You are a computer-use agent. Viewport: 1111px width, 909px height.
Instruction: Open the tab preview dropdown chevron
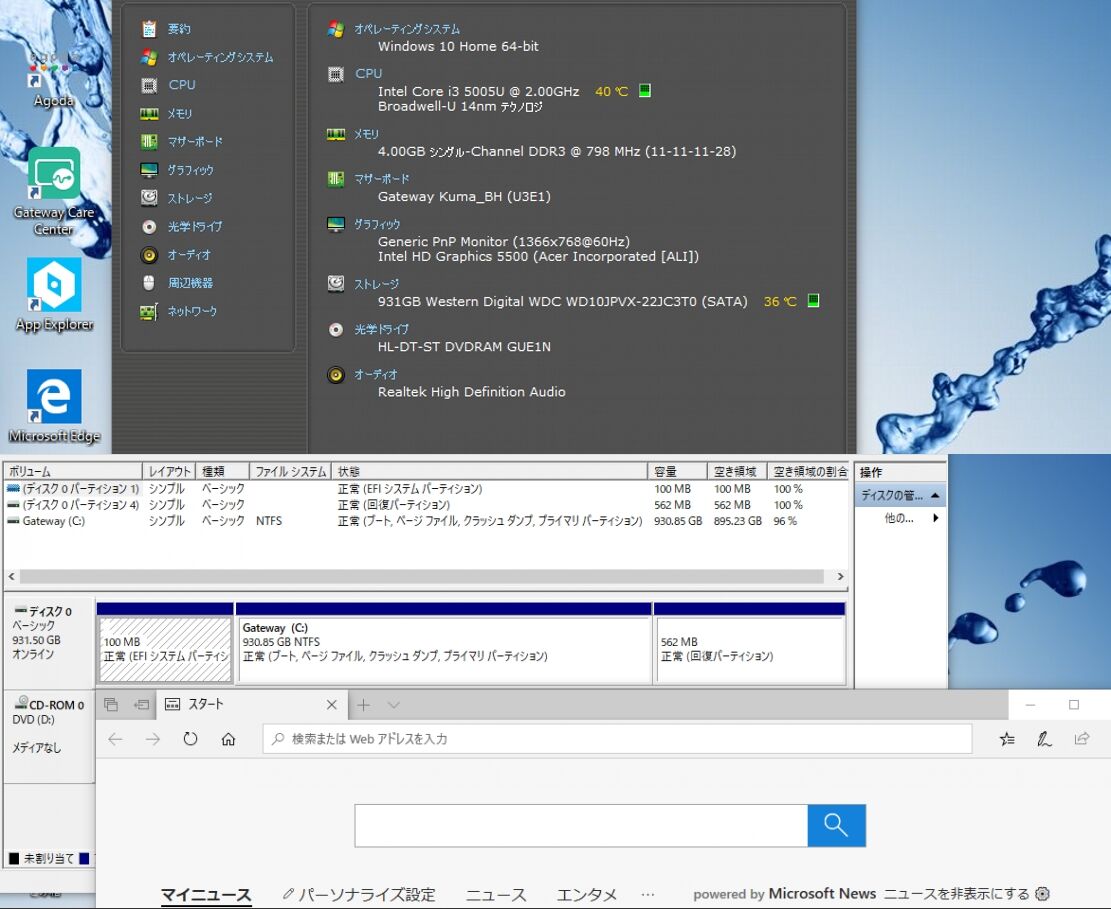[394, 705]
